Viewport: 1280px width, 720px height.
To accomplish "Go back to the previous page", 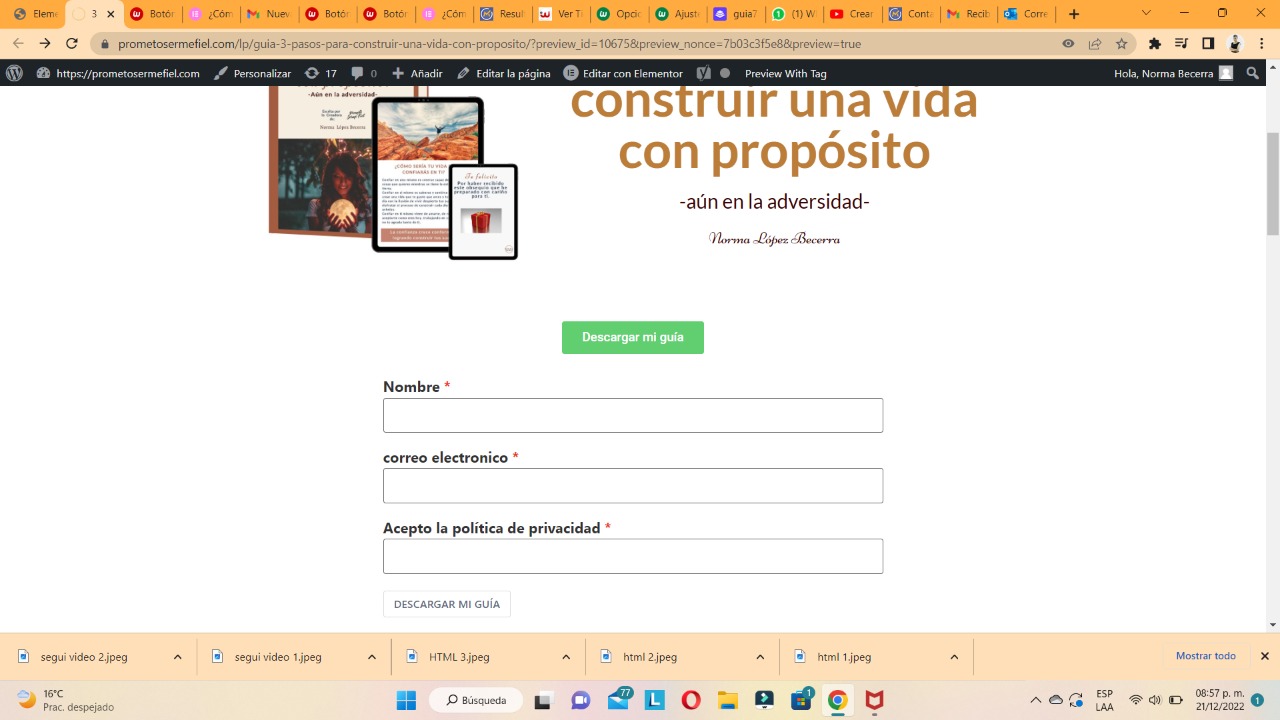I will 18,44.
